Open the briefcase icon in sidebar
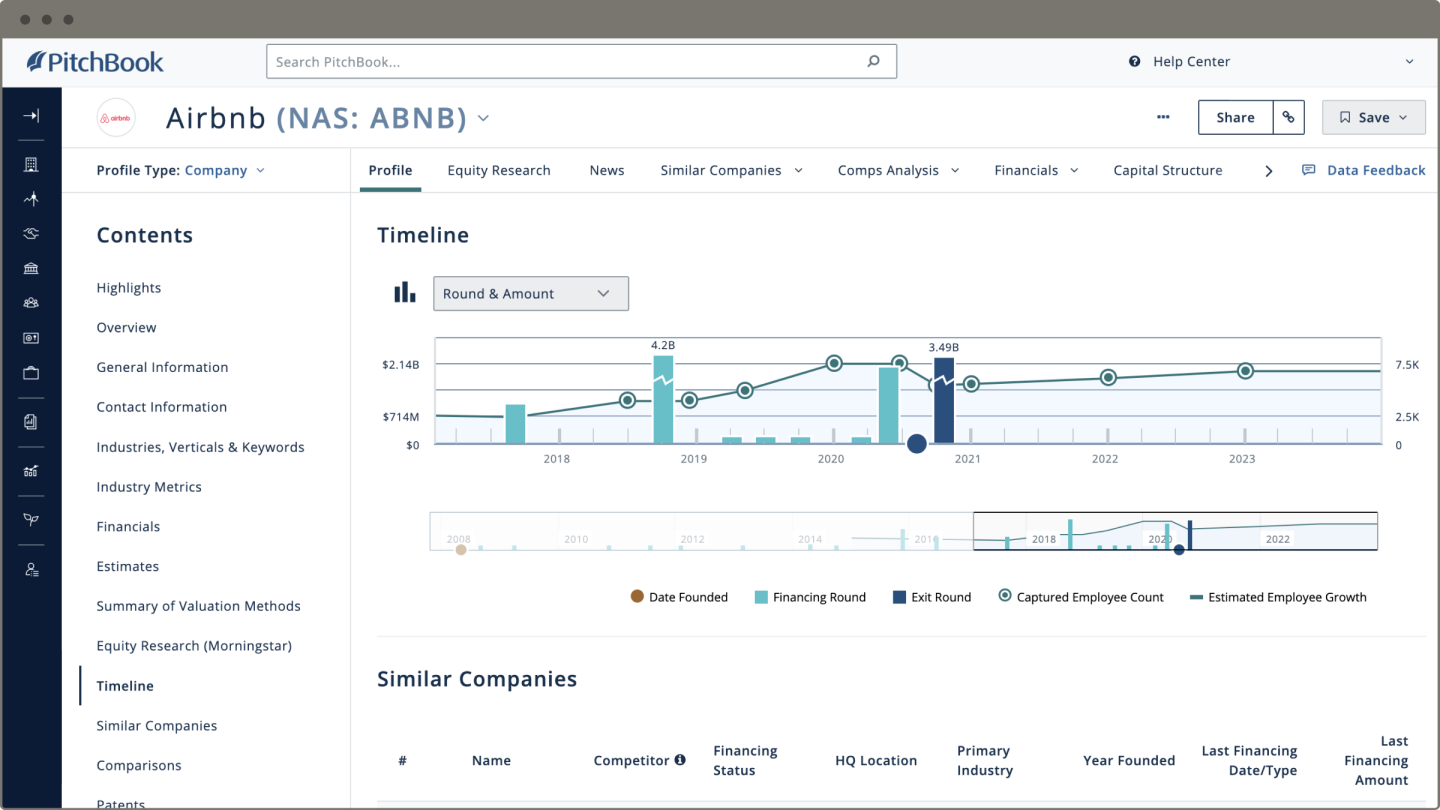The width and height of the screenshot is (1440, 810). 31,373
